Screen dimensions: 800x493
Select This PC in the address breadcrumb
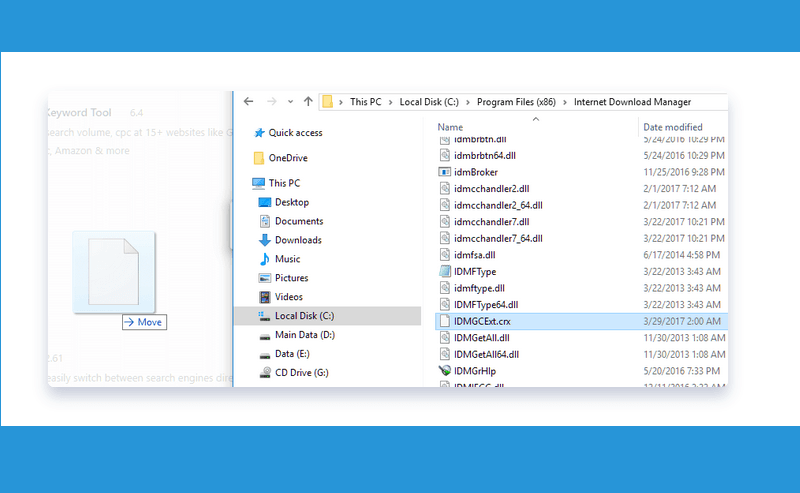(x=365, y=102)
